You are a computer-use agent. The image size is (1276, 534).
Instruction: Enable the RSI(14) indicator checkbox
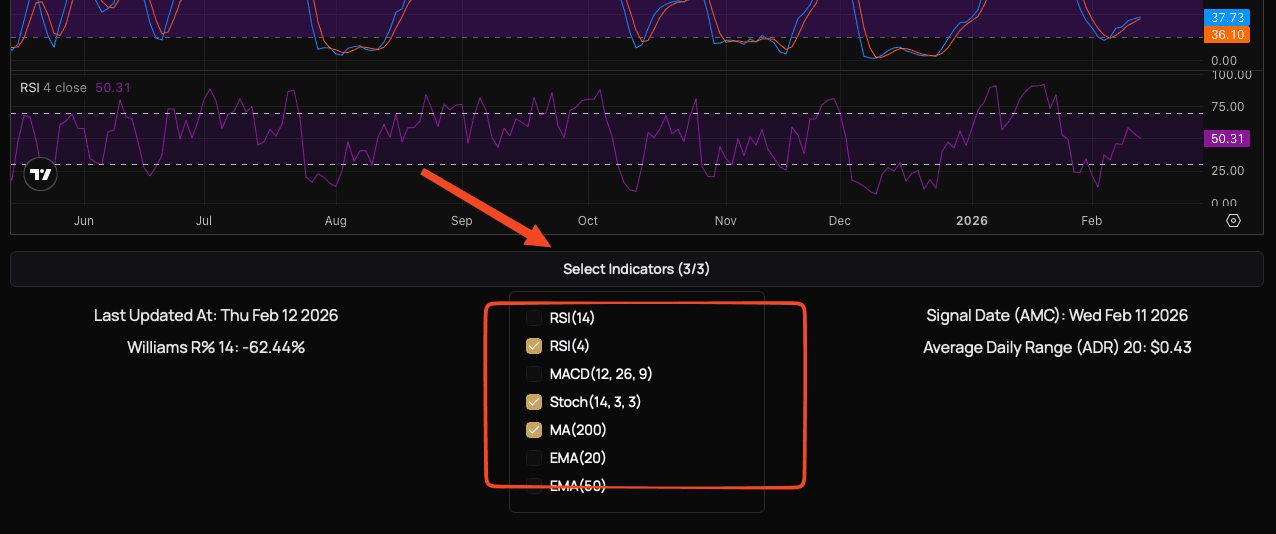(x=534, y=319)
